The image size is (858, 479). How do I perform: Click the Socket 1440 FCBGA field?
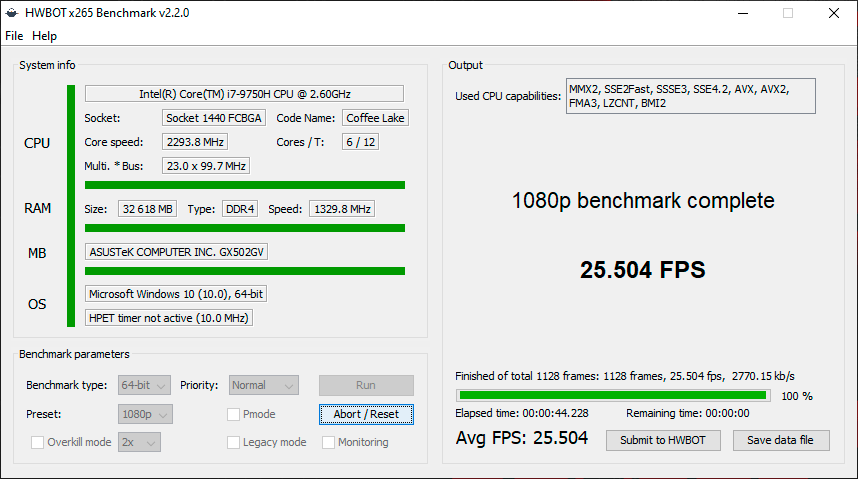[x=214, y=118]
